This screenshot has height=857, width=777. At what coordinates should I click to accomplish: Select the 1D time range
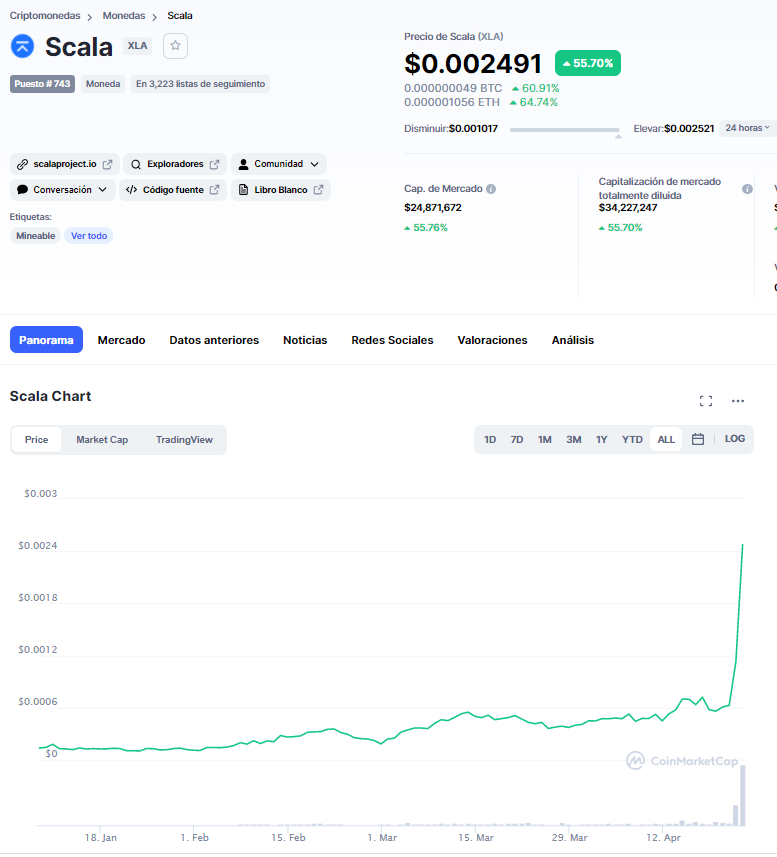[x=490, y=439]
